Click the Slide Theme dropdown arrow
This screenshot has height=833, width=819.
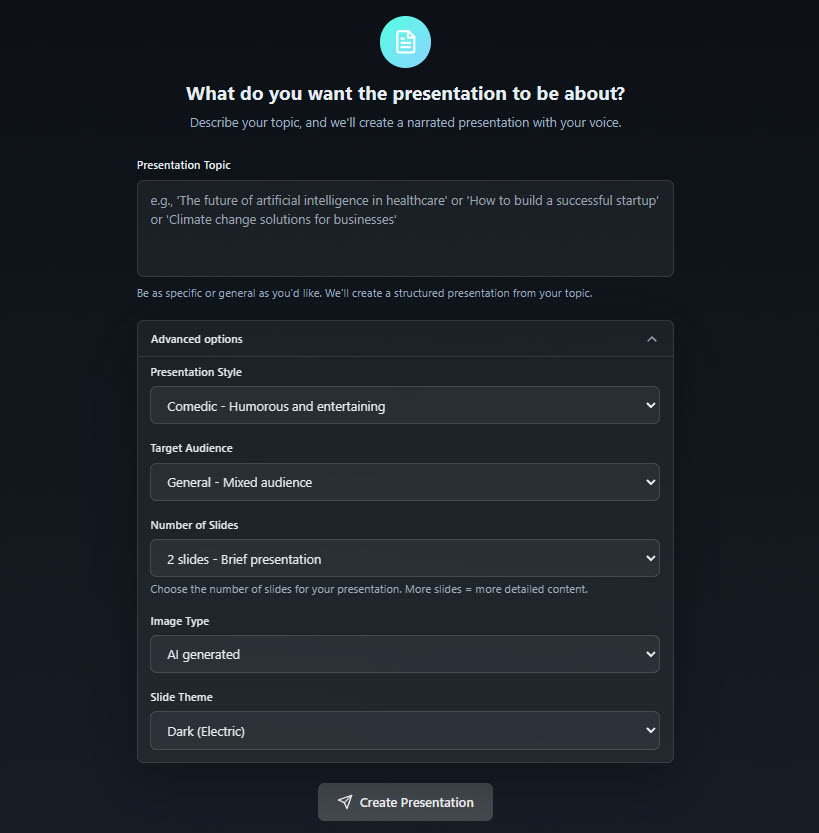click(651, 730)
